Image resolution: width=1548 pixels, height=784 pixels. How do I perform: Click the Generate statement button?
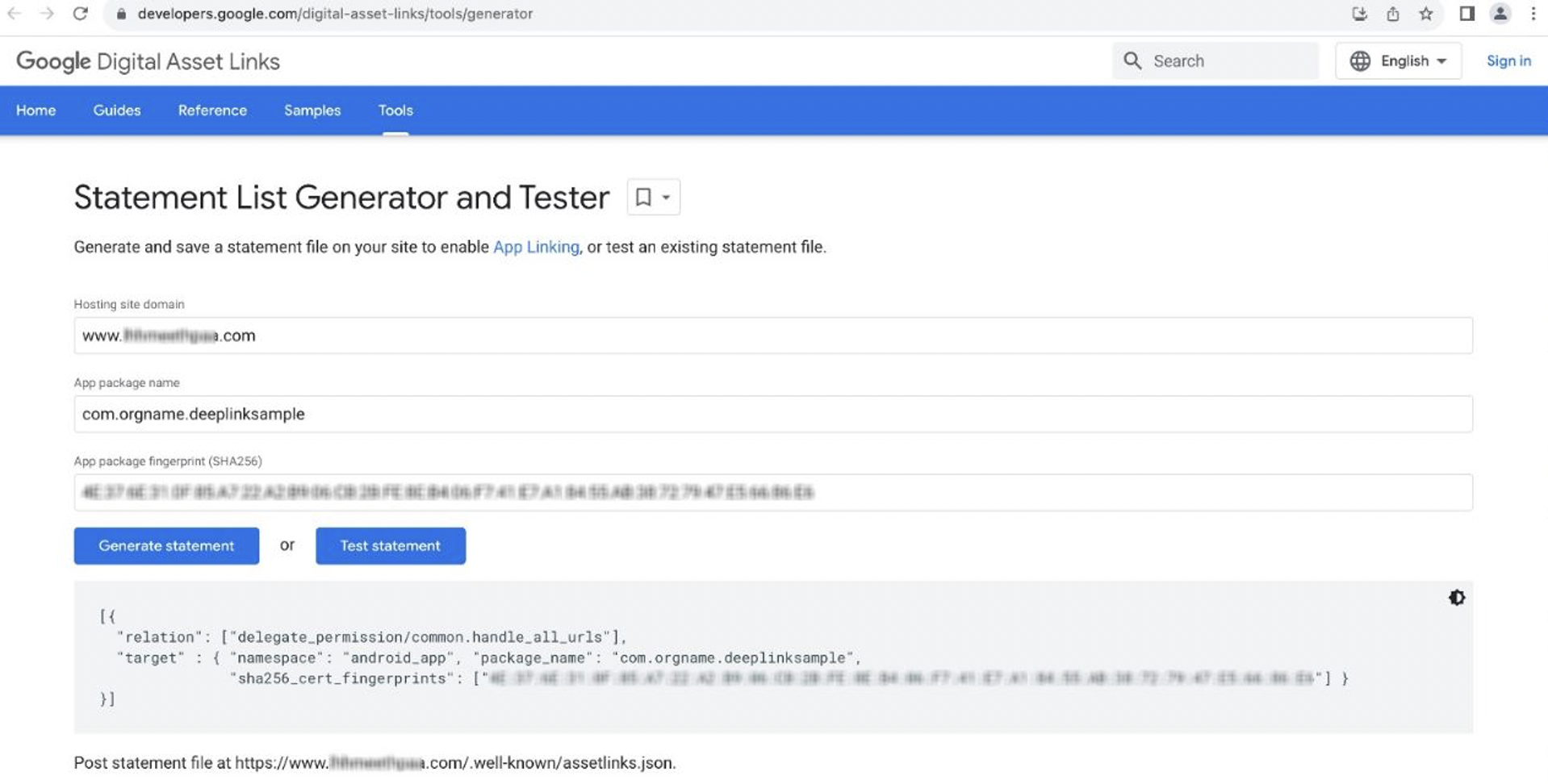point(165,545)
